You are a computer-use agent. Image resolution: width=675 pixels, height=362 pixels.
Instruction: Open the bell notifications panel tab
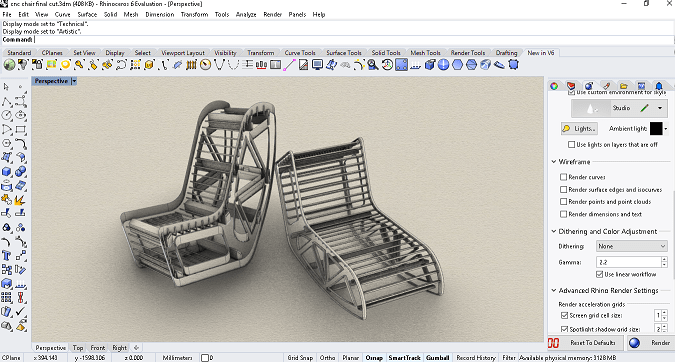[659, 86]
